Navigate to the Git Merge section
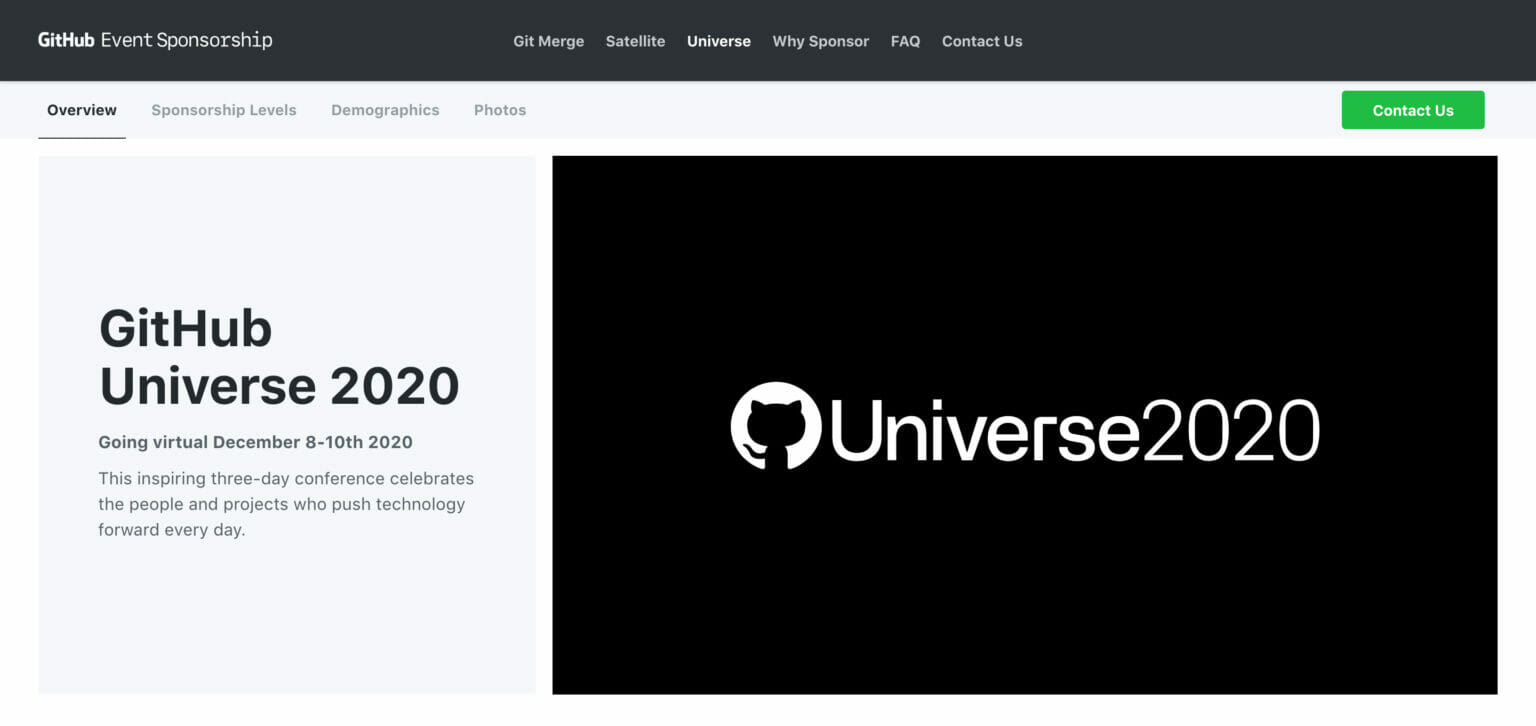 tap(548, 41)
